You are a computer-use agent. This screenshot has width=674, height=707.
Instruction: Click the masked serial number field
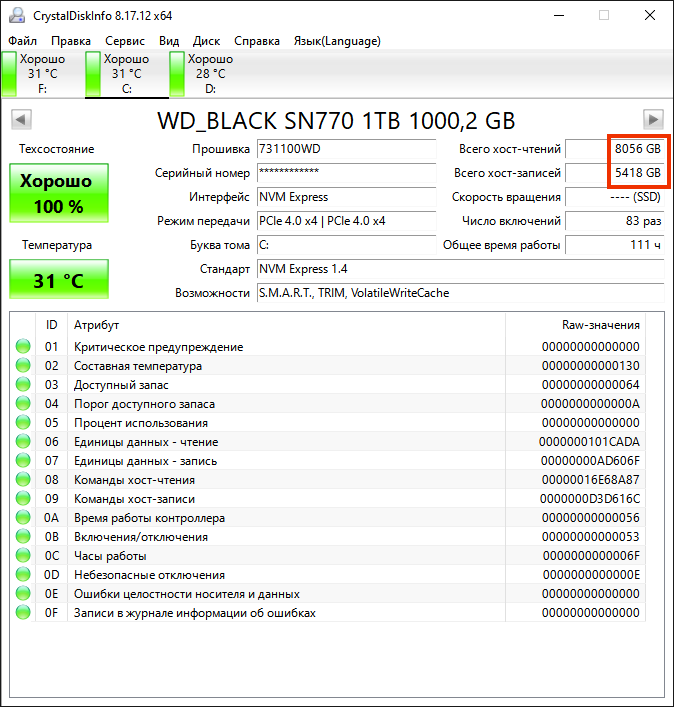click(x=346, y=173)
